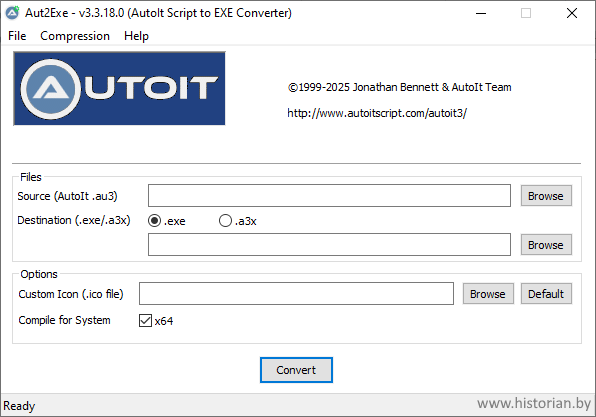Open the File menu
The height and width of the screenshot is (417, 596).
pos(17,36)
